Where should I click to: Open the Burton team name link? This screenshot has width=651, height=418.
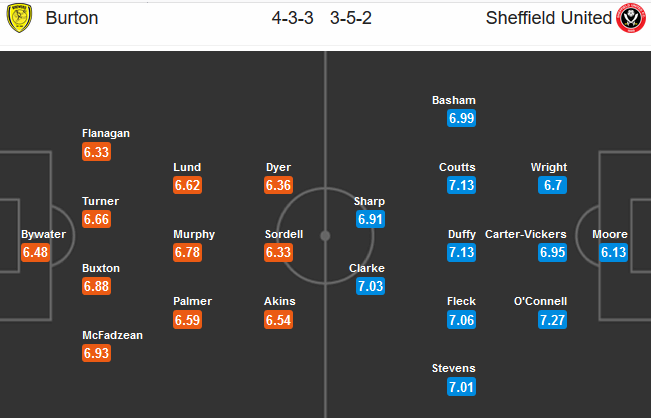pos(67,18)
